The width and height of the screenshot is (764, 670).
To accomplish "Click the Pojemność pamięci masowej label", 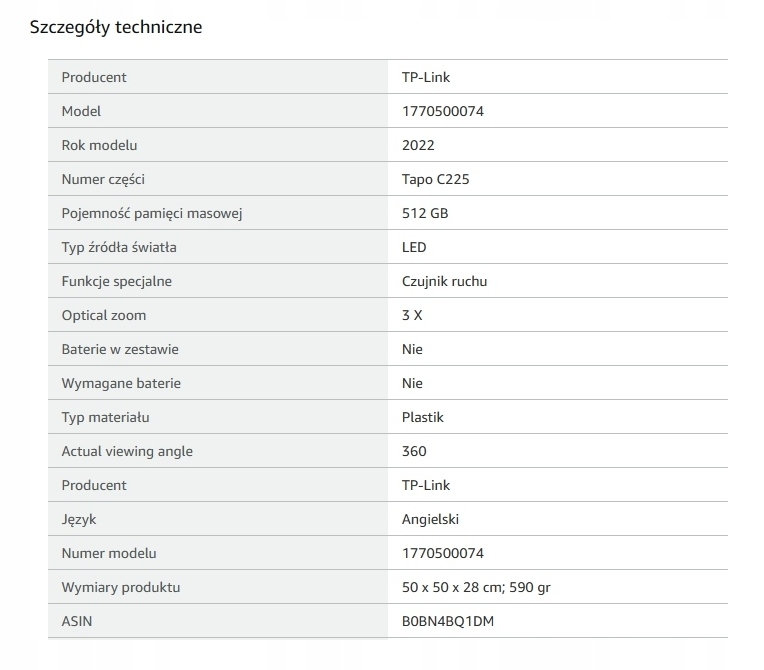I will pos(152,213).
